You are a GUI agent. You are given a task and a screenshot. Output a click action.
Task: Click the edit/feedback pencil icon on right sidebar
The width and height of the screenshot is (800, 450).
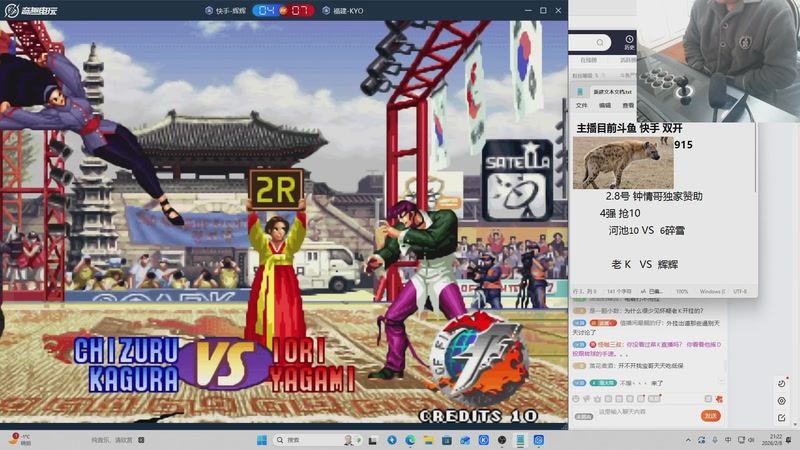coord(781,418)
